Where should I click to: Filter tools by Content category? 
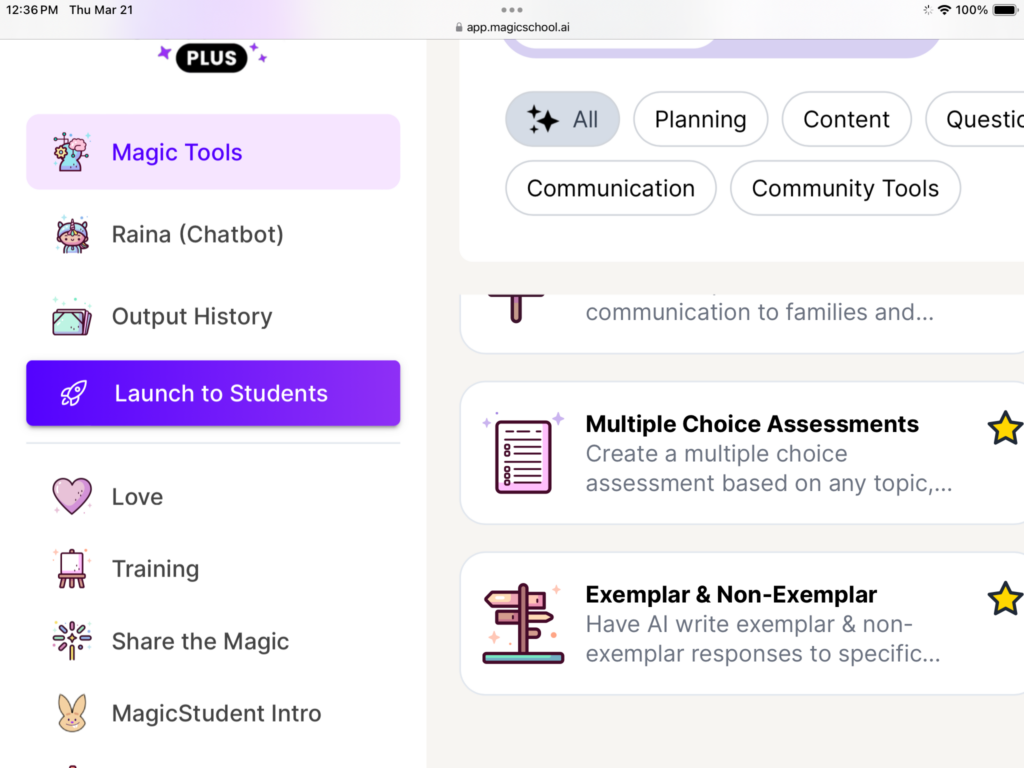(846, 120)
